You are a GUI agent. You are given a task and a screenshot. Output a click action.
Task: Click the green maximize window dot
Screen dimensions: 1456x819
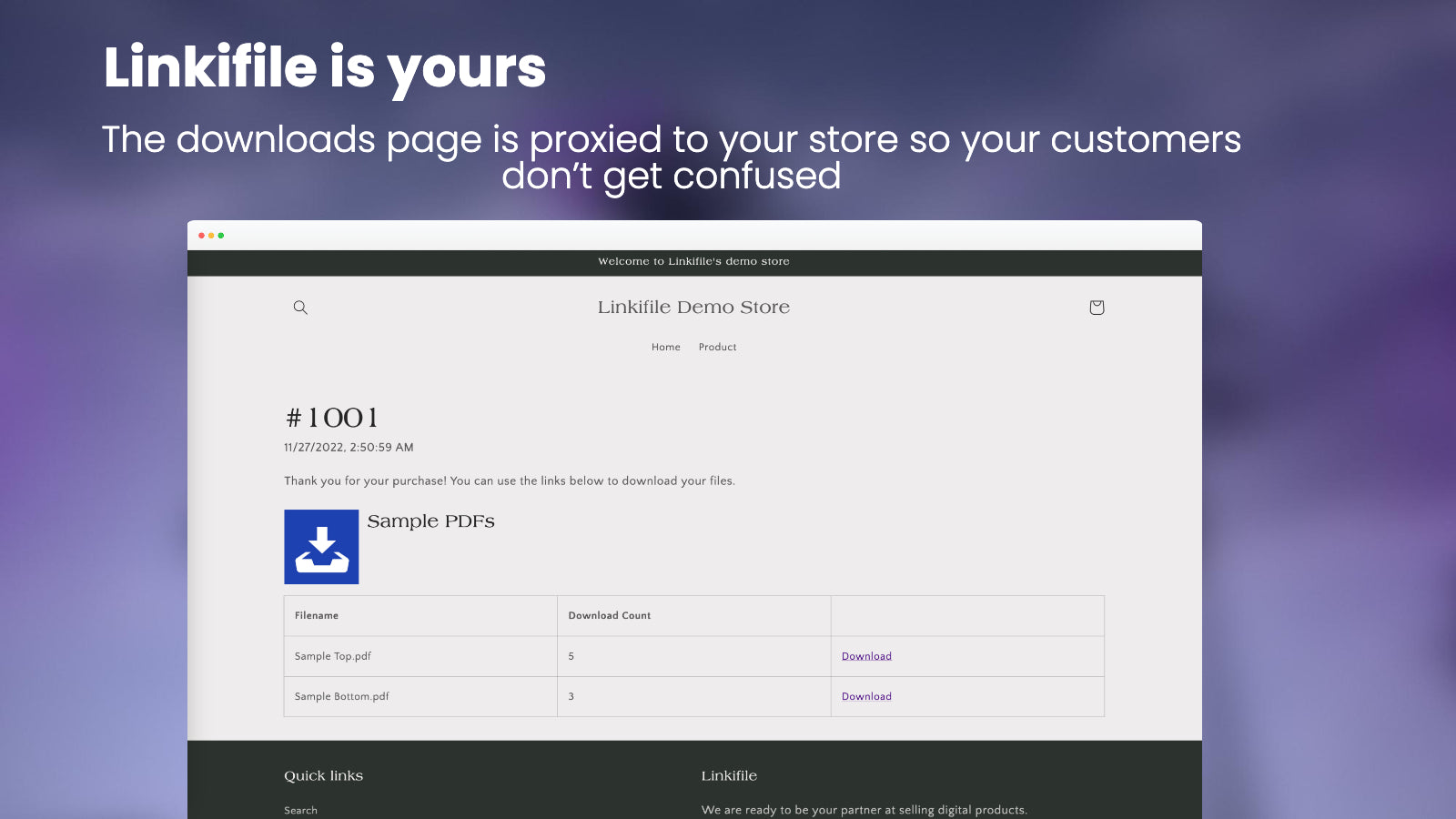(x=221, y=236)
